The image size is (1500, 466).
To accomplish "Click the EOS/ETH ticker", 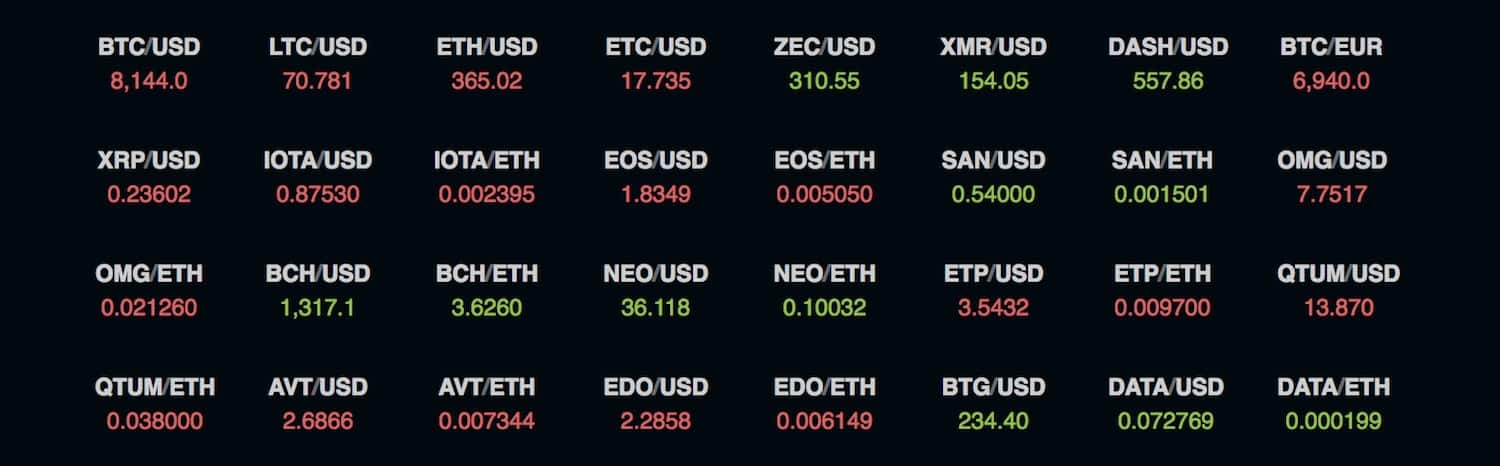I will click(x=825, y=160).
